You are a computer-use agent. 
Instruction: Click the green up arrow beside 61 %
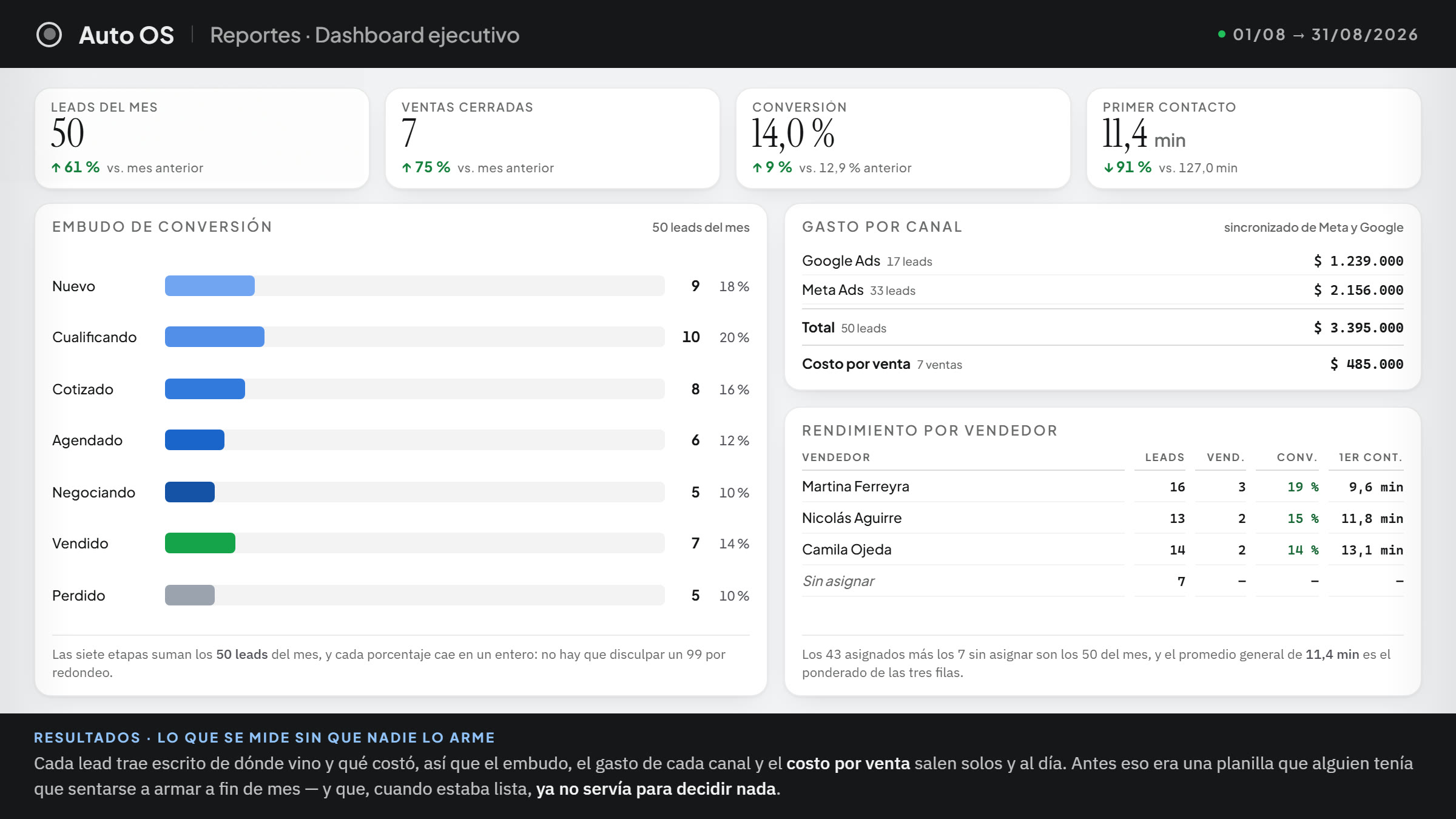(56, 168)
